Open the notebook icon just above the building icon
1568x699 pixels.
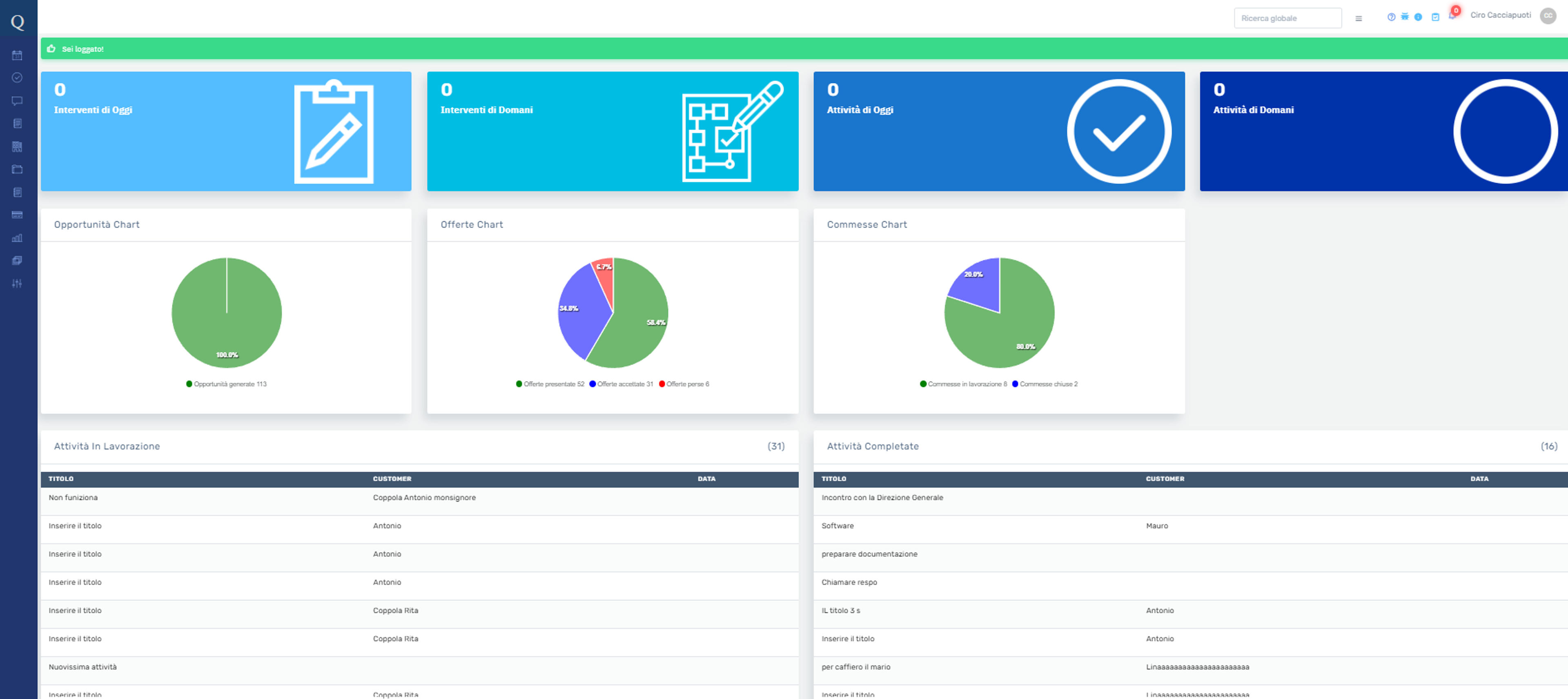(17, 124)
